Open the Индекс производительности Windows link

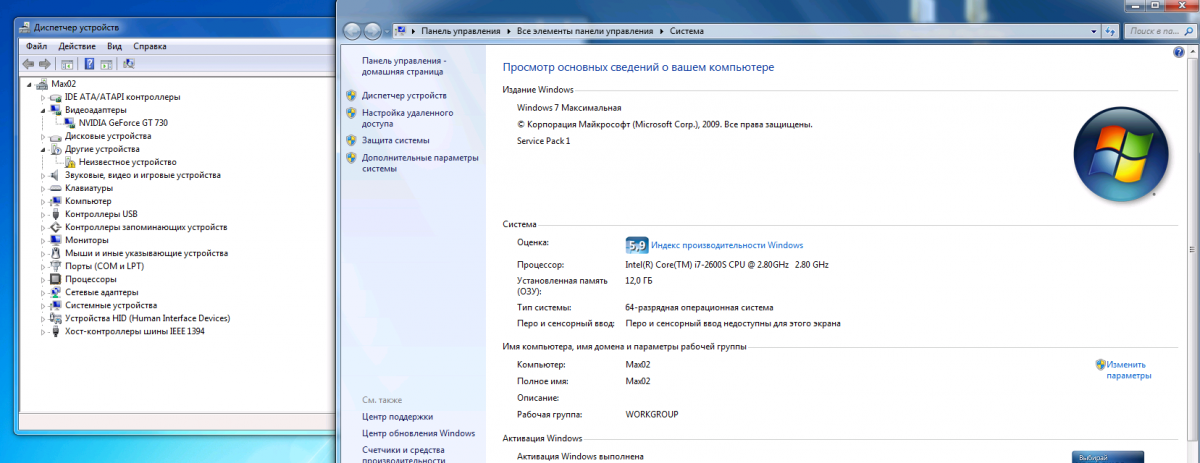[x=727, y=245]
